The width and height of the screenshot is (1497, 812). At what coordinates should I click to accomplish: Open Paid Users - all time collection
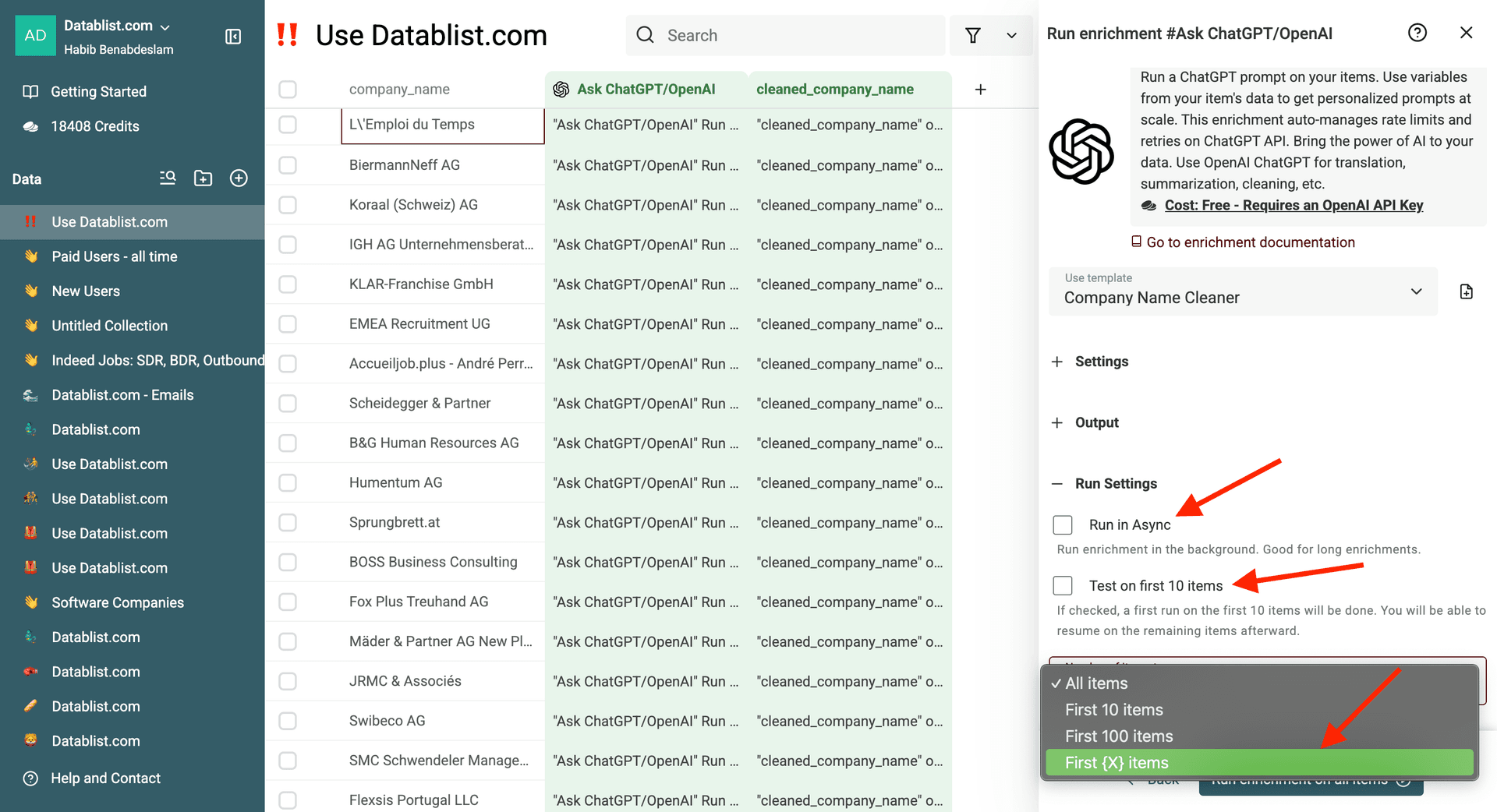point(115,256)
